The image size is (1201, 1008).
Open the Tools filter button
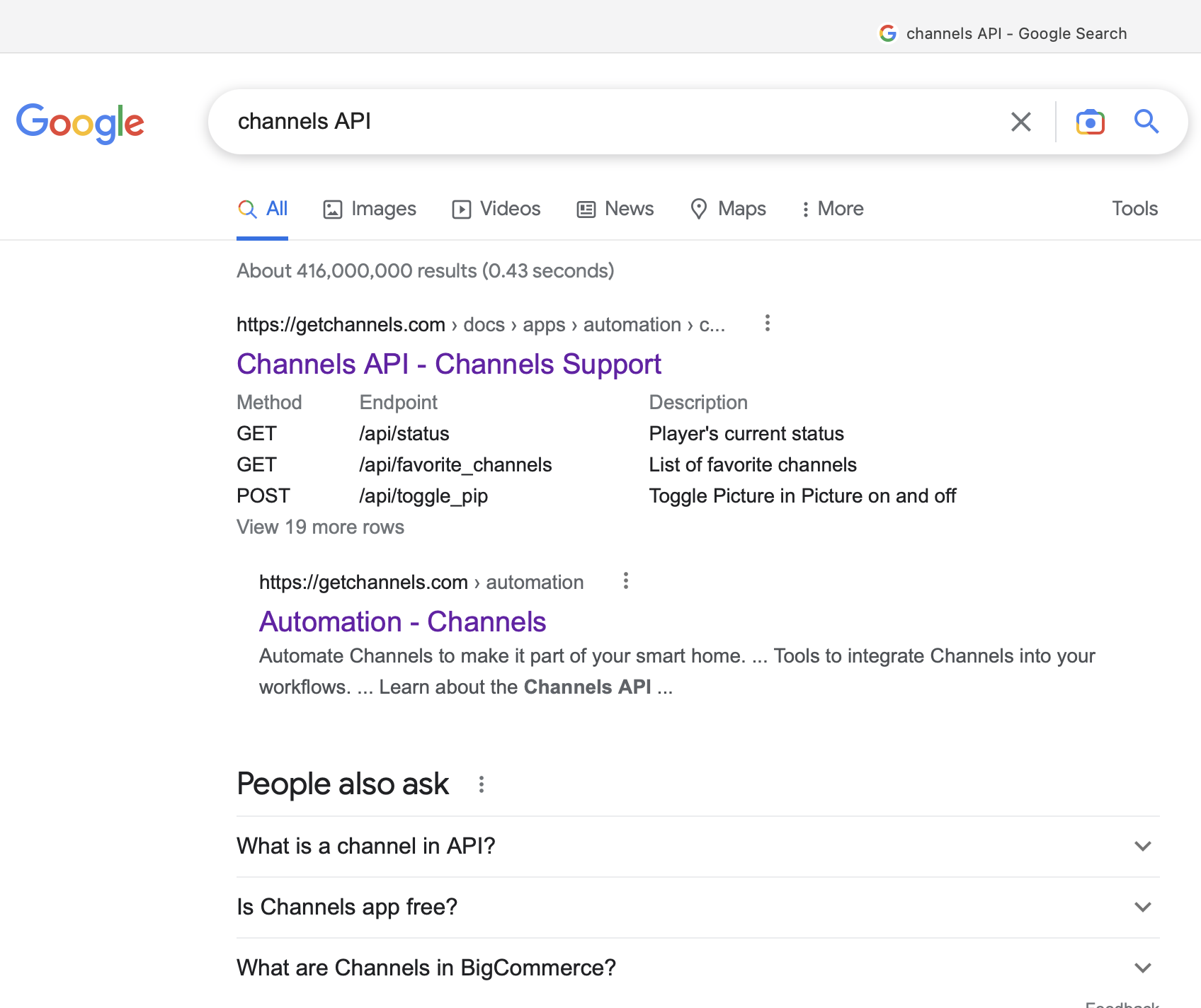coord(1134,209)
